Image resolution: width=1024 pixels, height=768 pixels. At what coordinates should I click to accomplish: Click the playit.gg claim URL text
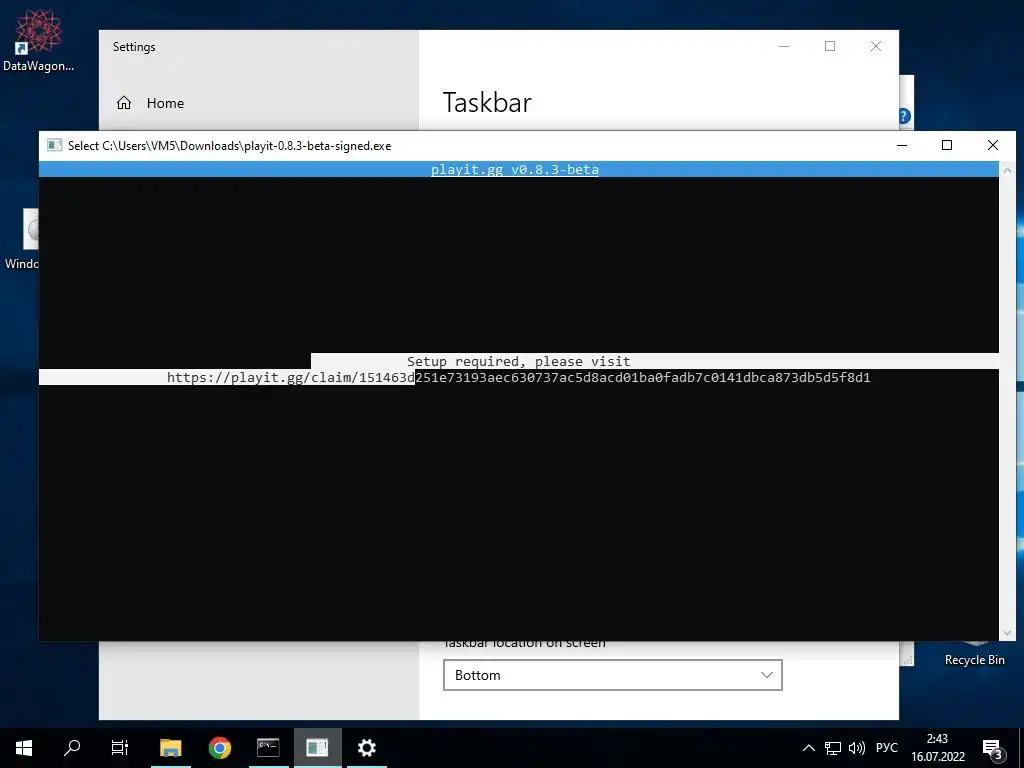pyautogui.click(x=519, y=377)
